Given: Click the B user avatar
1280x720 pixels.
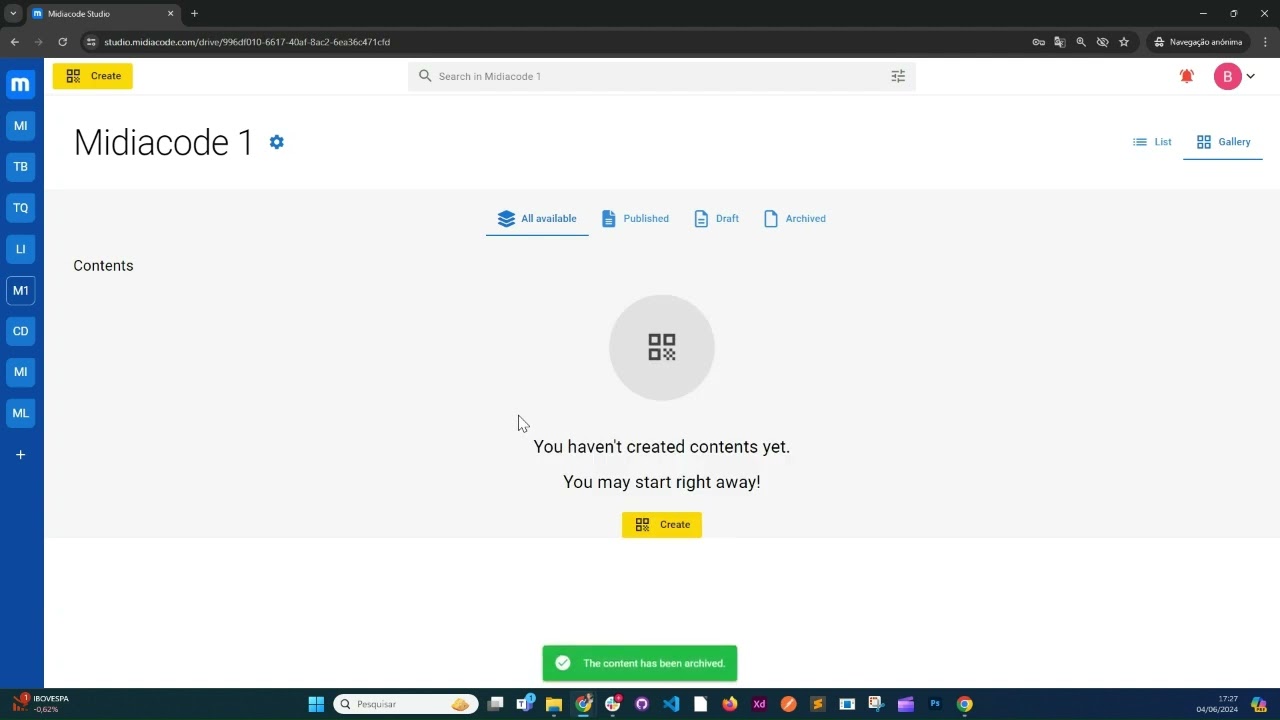Looking at the screenshot, I should [x=1227, y=76].
